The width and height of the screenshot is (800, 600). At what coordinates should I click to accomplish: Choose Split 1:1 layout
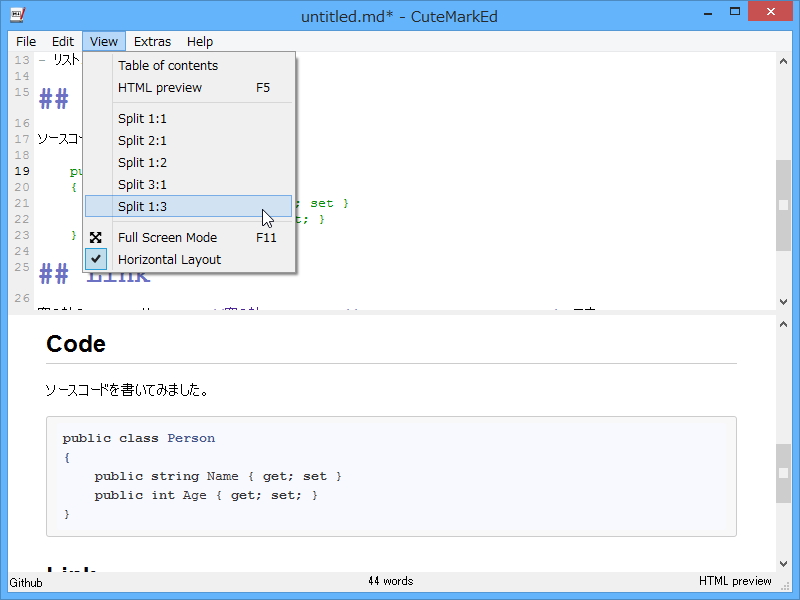[189, 118]
